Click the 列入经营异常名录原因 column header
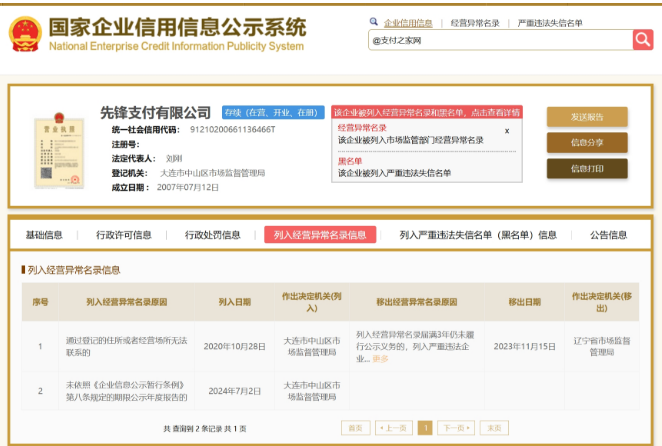The width and height of the screenshot is (662, 446). point(127,302)
